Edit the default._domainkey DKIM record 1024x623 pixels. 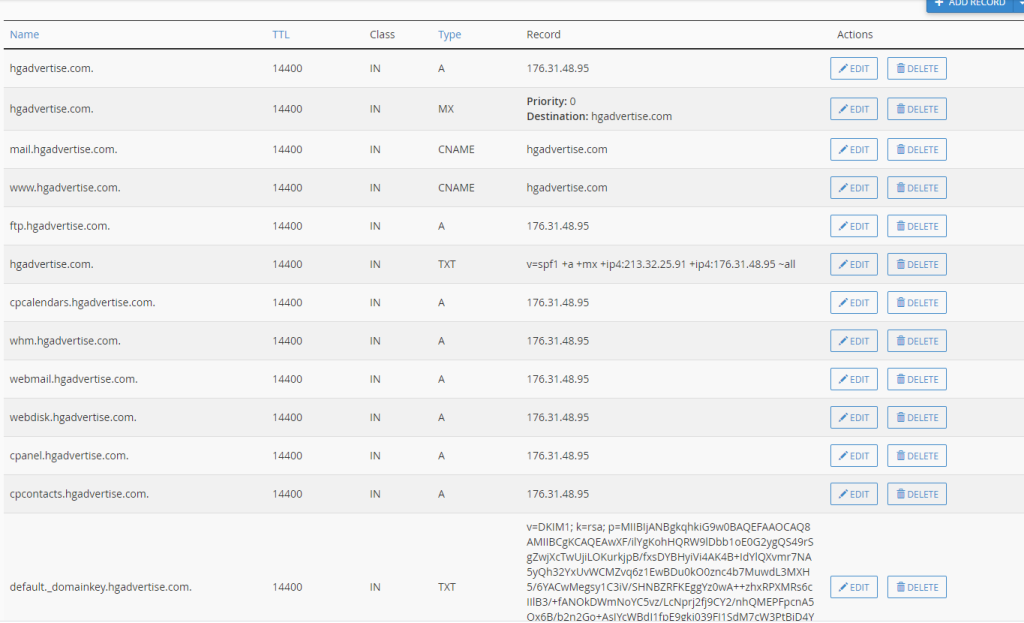(x=853, y=587)
